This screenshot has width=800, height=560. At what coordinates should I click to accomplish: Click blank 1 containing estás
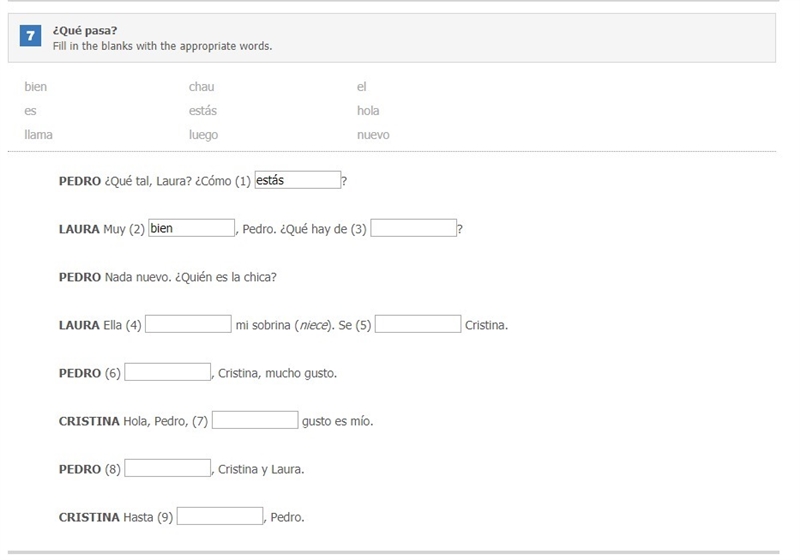(298, 180)
